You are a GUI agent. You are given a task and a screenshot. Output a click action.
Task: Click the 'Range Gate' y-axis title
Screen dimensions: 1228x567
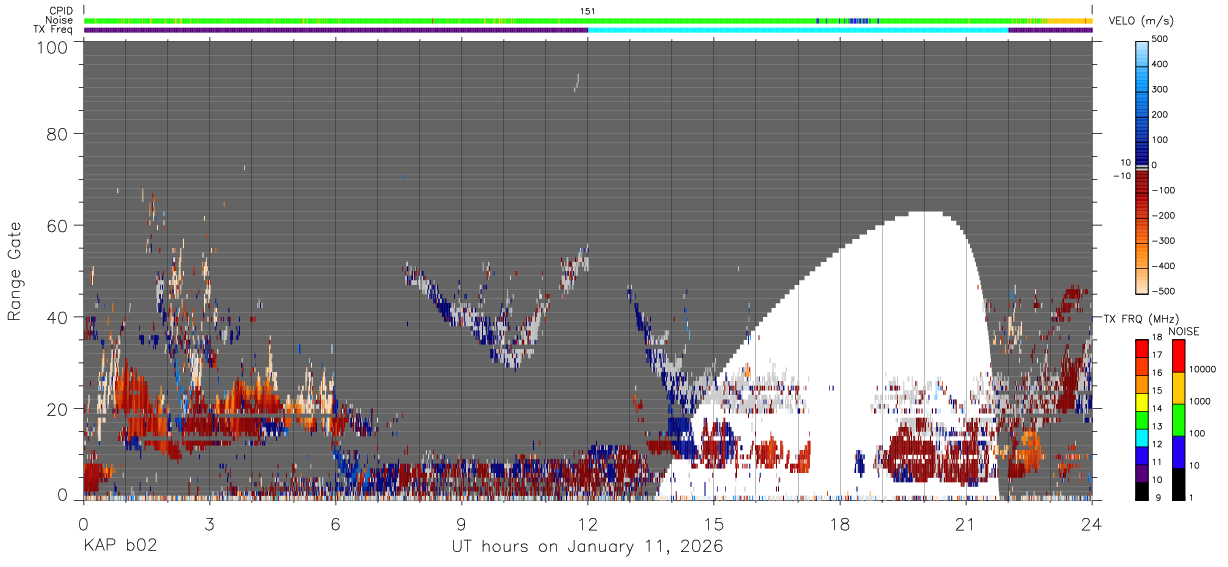pos(15,270)
